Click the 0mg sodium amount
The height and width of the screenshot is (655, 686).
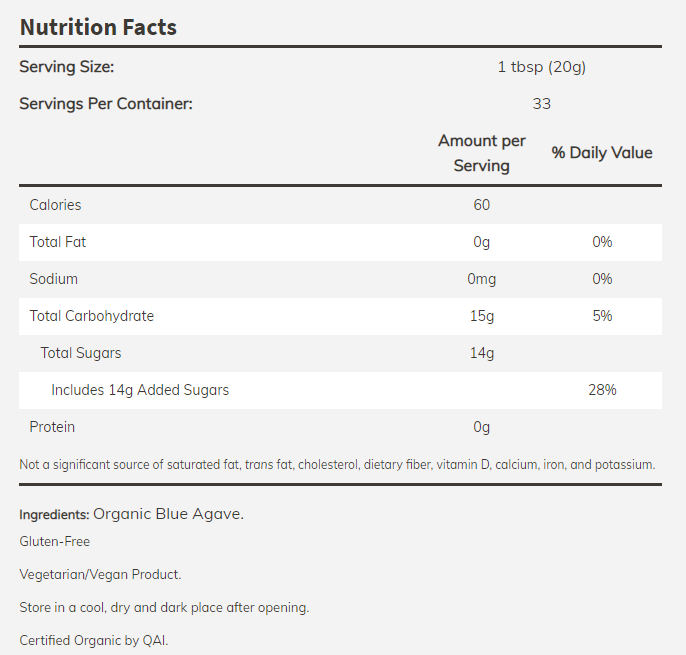(481, 279)
